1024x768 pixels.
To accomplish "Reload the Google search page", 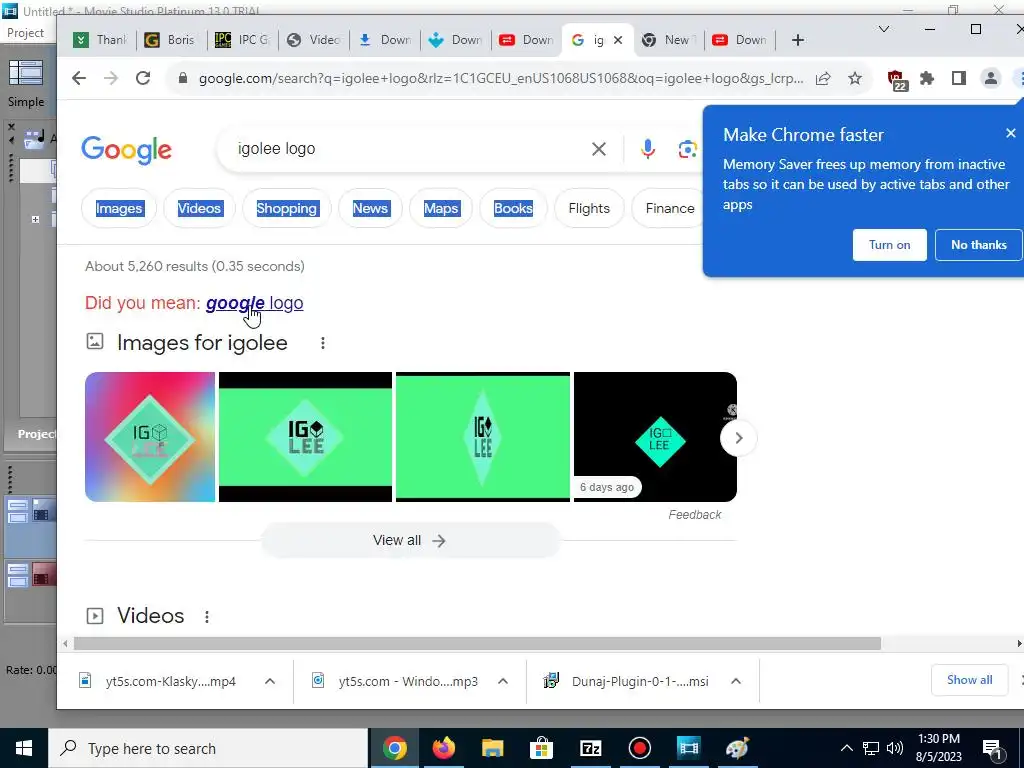I will click(143, 78).
